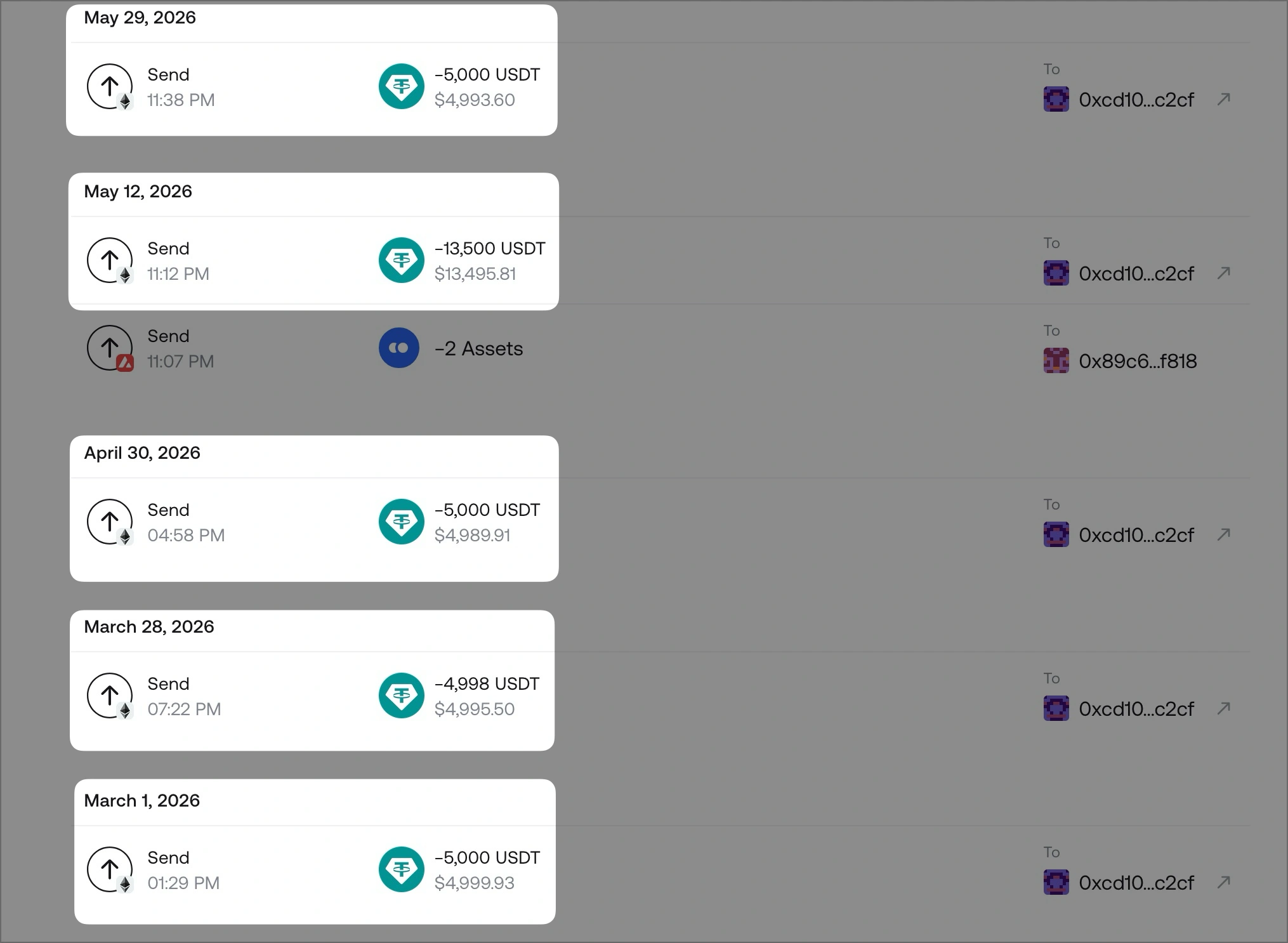The height and width of the screenshot is (943, 1288).
Task: Click the Send icon with red Avalanche badge
Action: click(x=110, y=348)
